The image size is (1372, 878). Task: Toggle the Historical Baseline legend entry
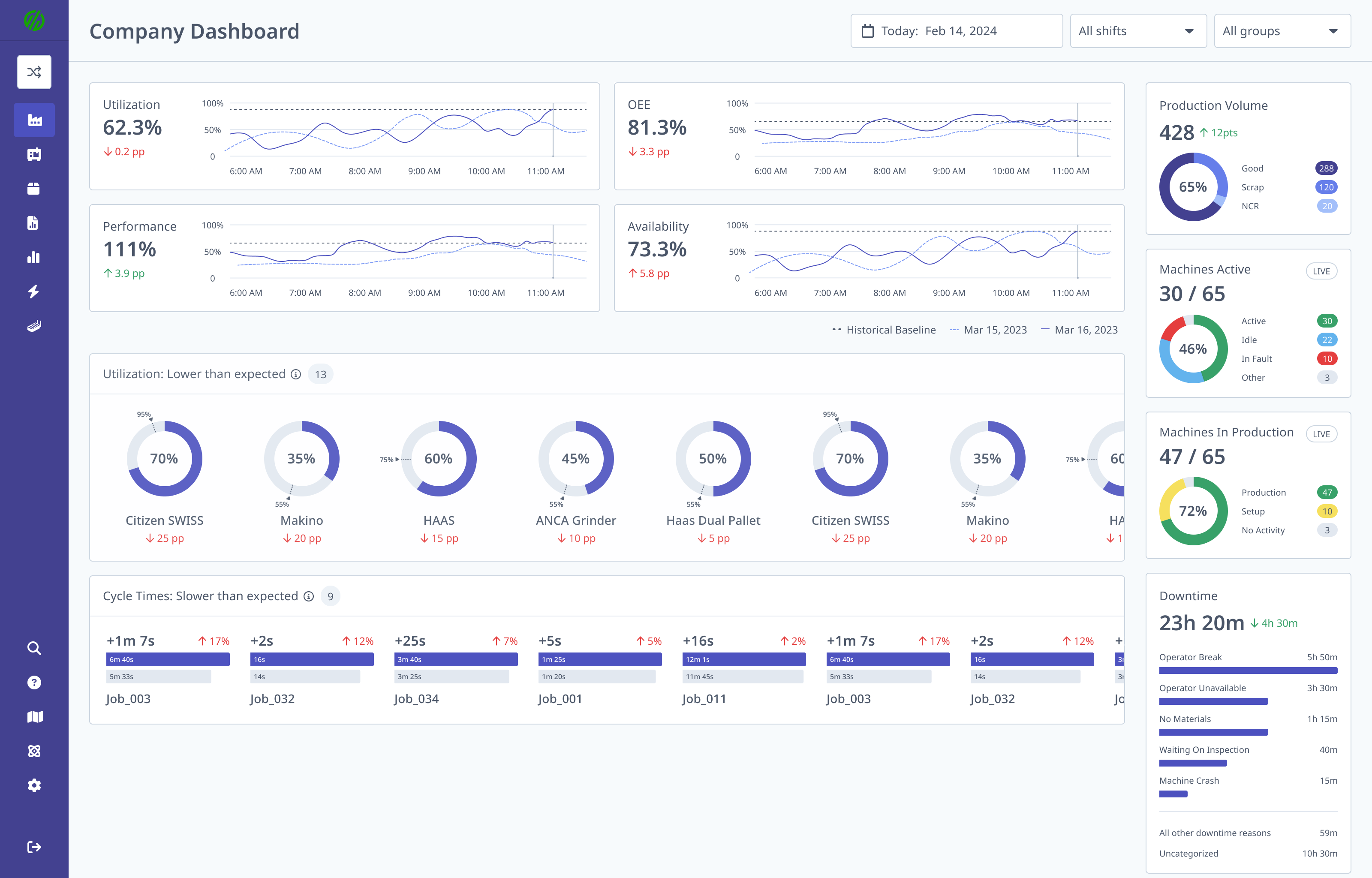pos(884,330)
